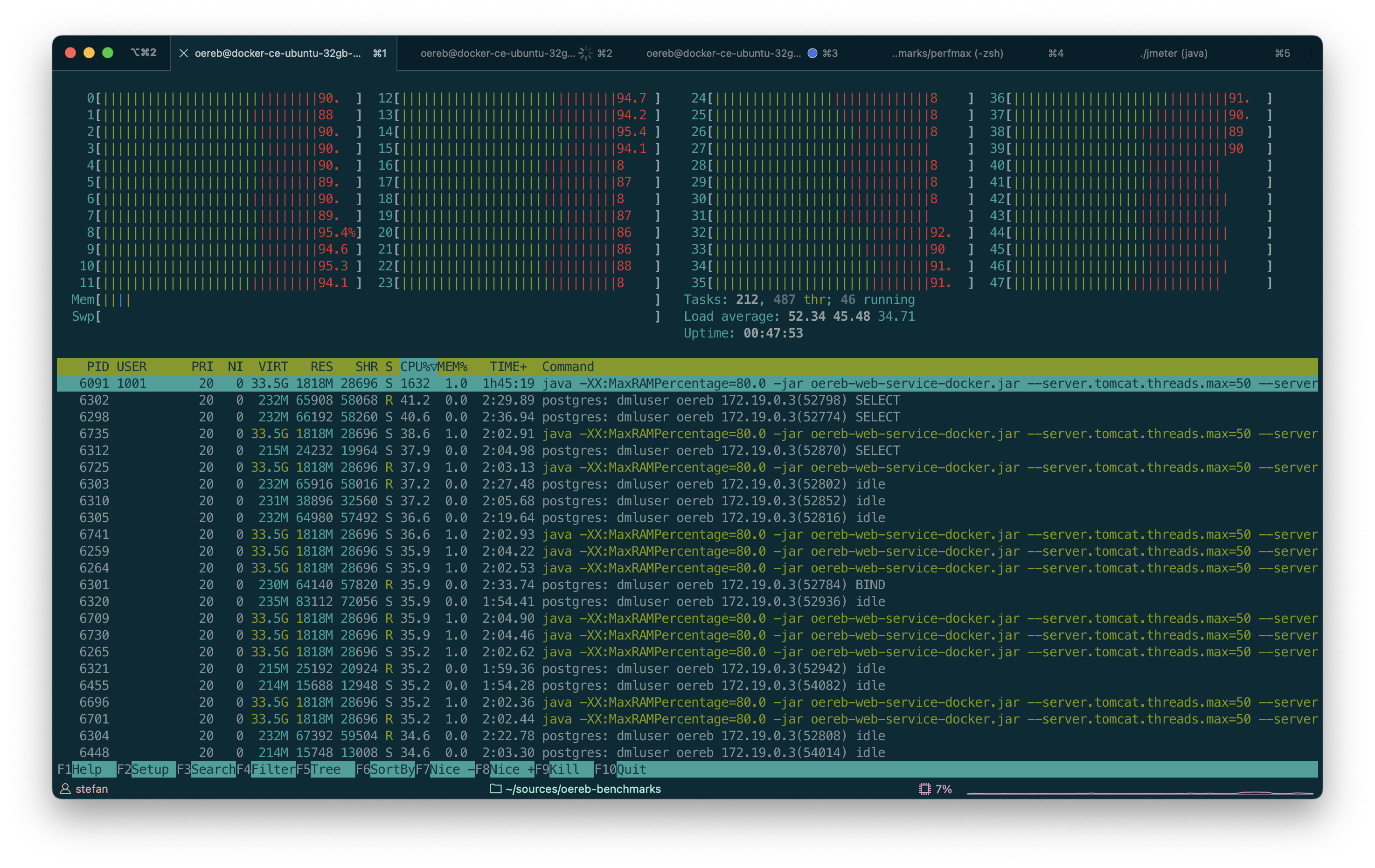The height and width of the screenshot is (868, 1375).
Task: Click the CPU chip icon showing 7%
Action: (924, 789)
